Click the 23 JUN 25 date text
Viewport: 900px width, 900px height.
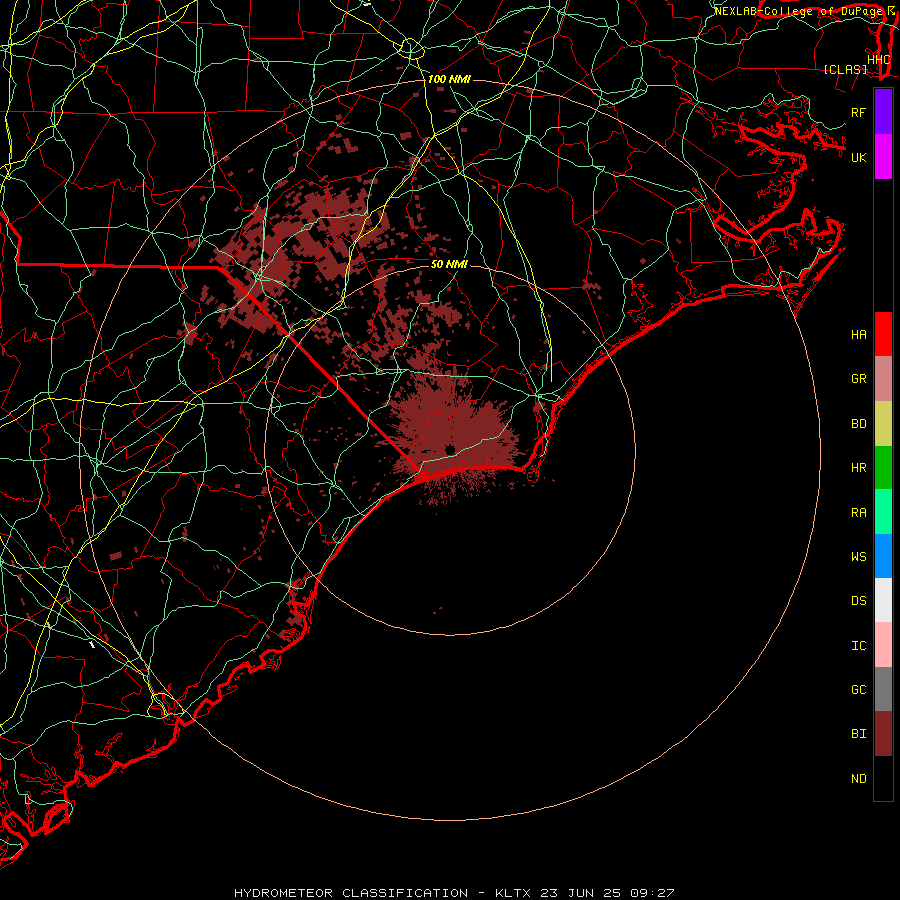[581, 893]
